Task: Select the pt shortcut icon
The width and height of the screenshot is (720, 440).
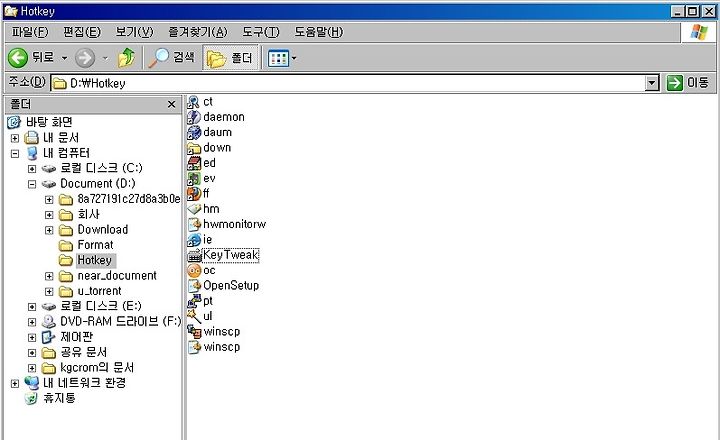Action: point(193,301)
